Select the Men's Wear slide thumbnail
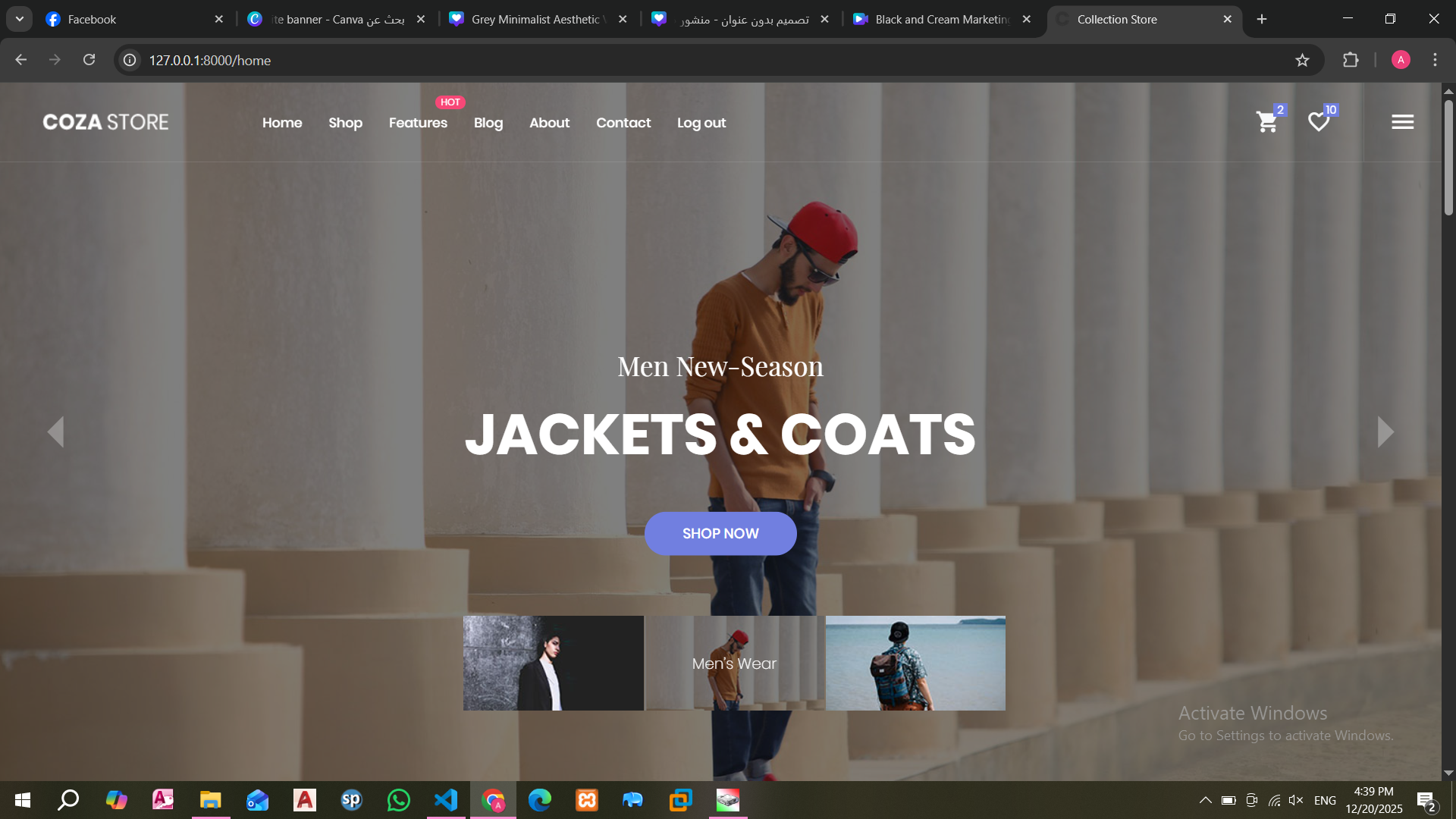 [734, 664]
